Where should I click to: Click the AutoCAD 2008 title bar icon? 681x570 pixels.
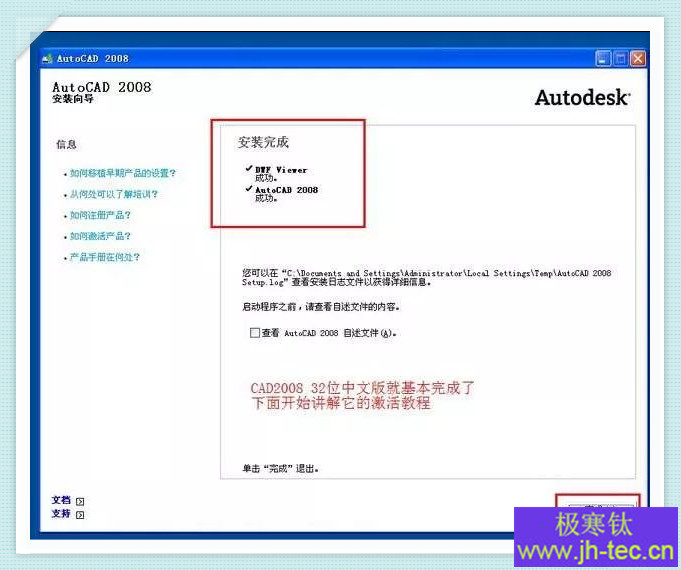click(x=47, y=59)
